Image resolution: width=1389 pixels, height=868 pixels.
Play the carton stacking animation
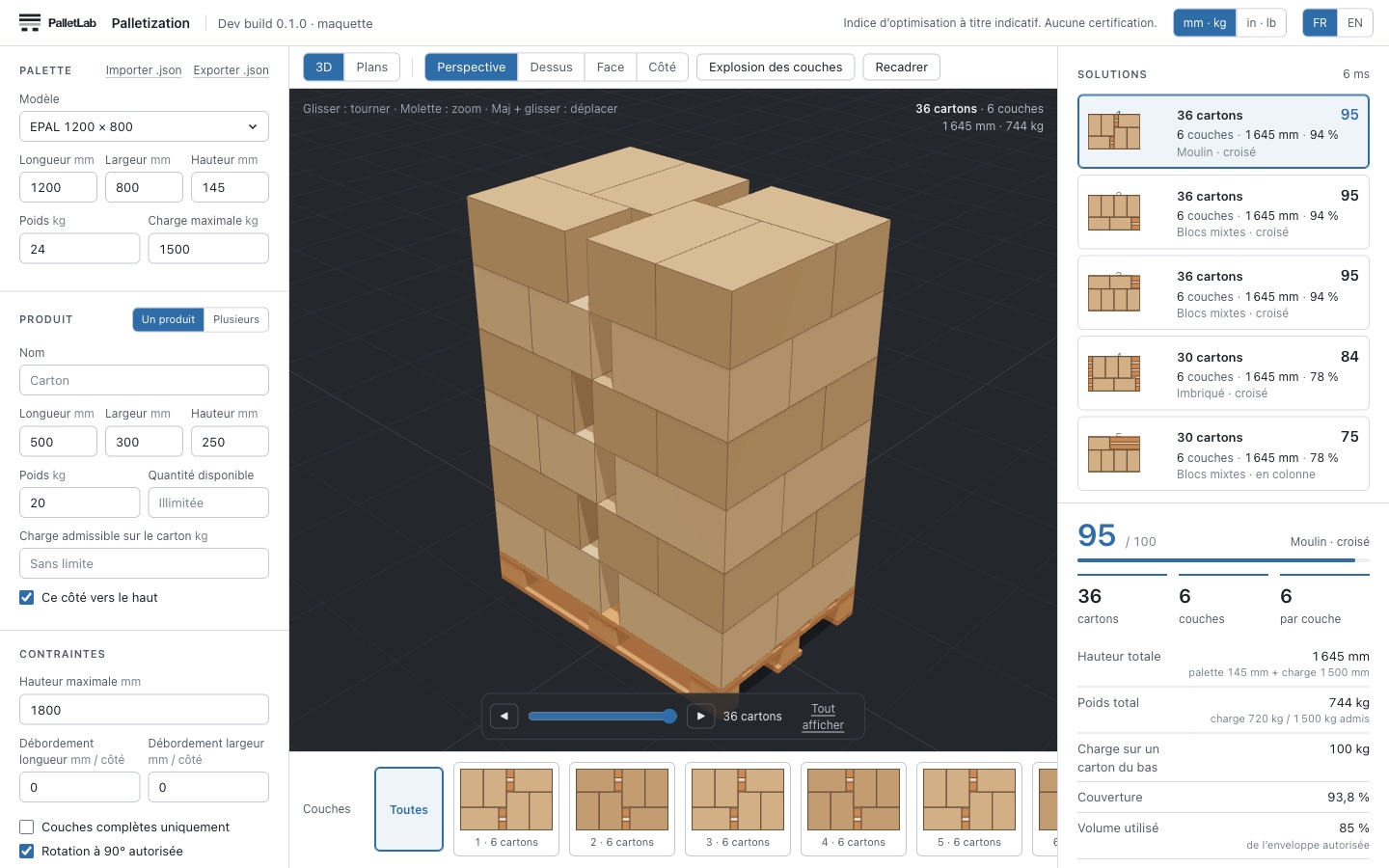700,717
